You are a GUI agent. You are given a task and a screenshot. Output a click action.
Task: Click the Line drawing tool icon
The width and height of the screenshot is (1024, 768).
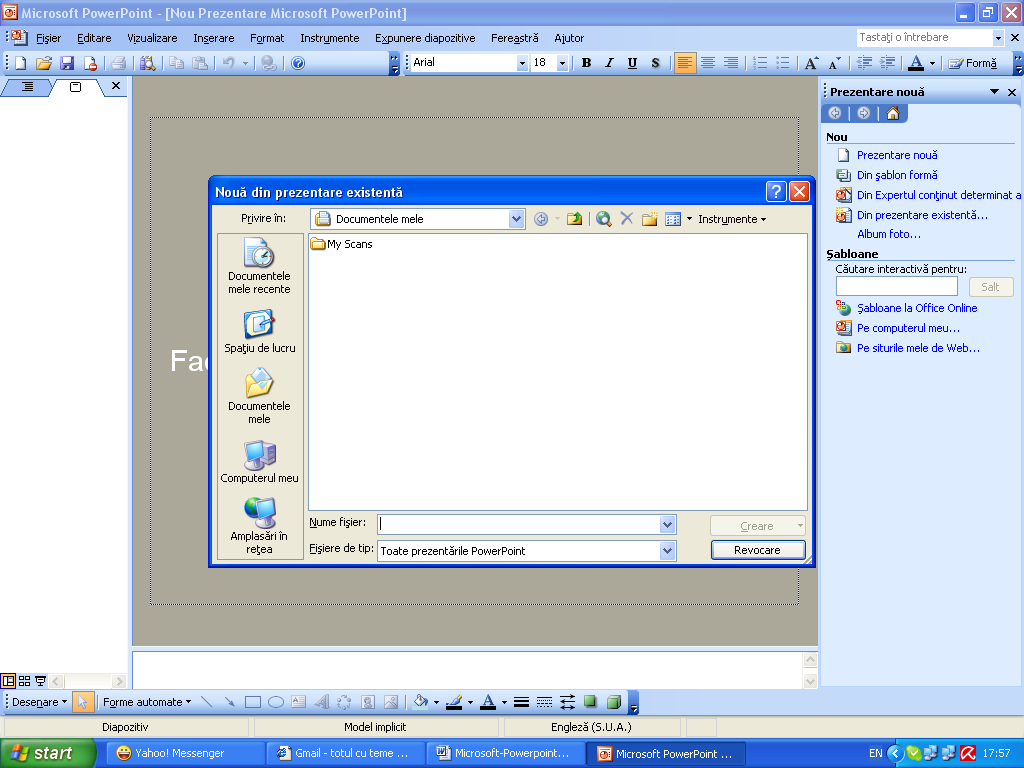click(206, 702)
